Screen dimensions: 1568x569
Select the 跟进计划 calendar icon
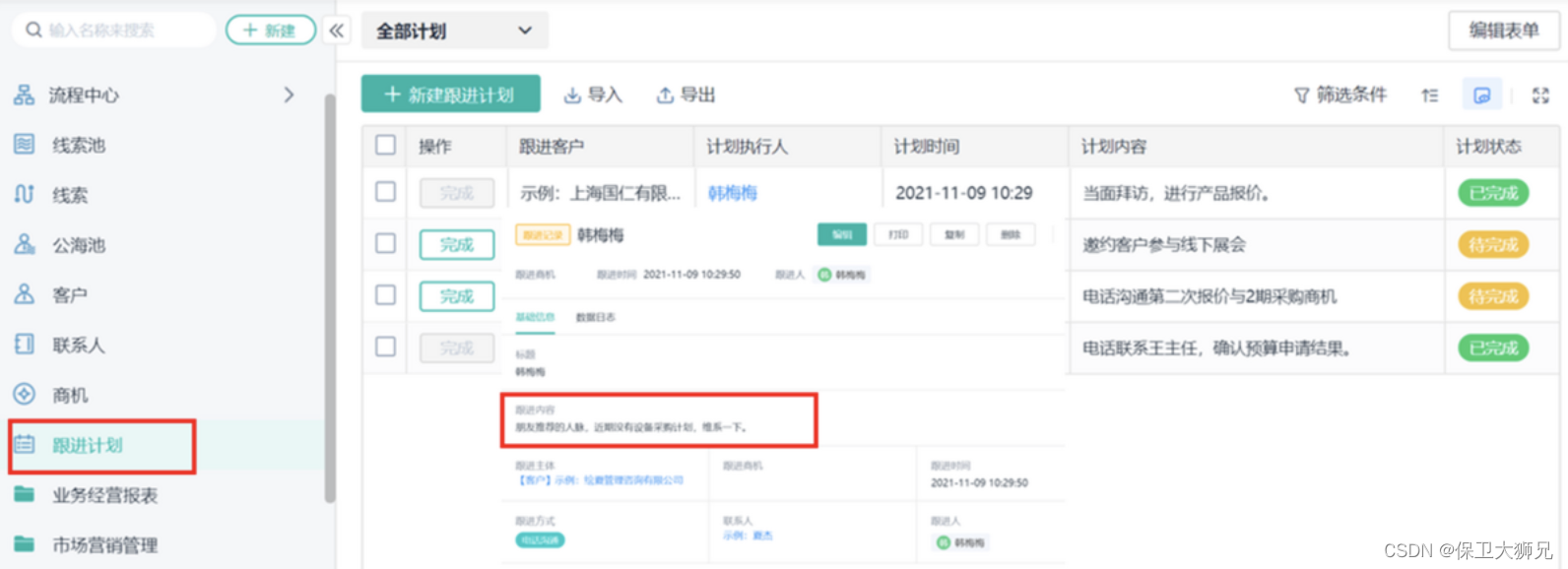point(24,444)
